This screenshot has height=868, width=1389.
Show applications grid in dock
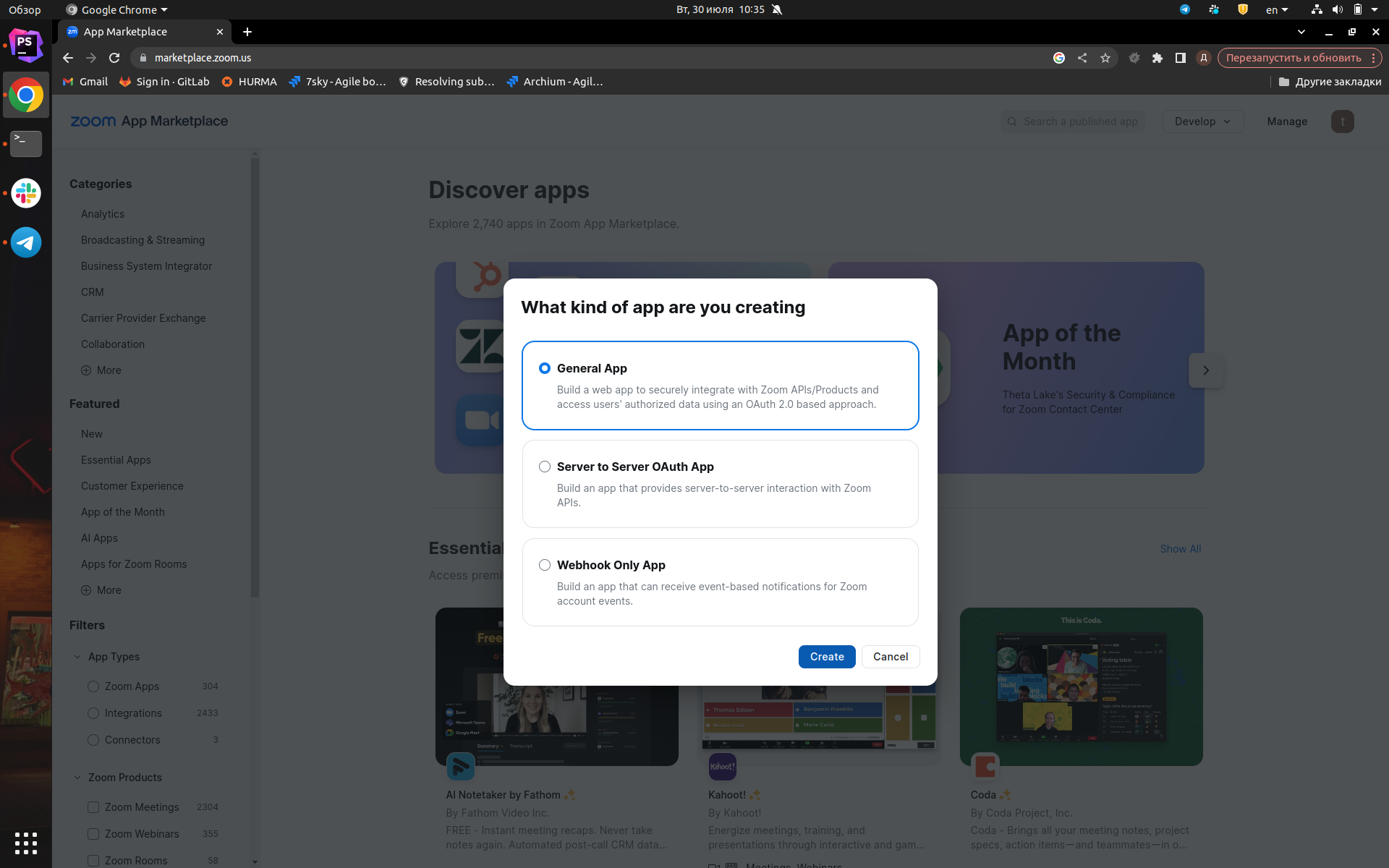coord(26,843)
